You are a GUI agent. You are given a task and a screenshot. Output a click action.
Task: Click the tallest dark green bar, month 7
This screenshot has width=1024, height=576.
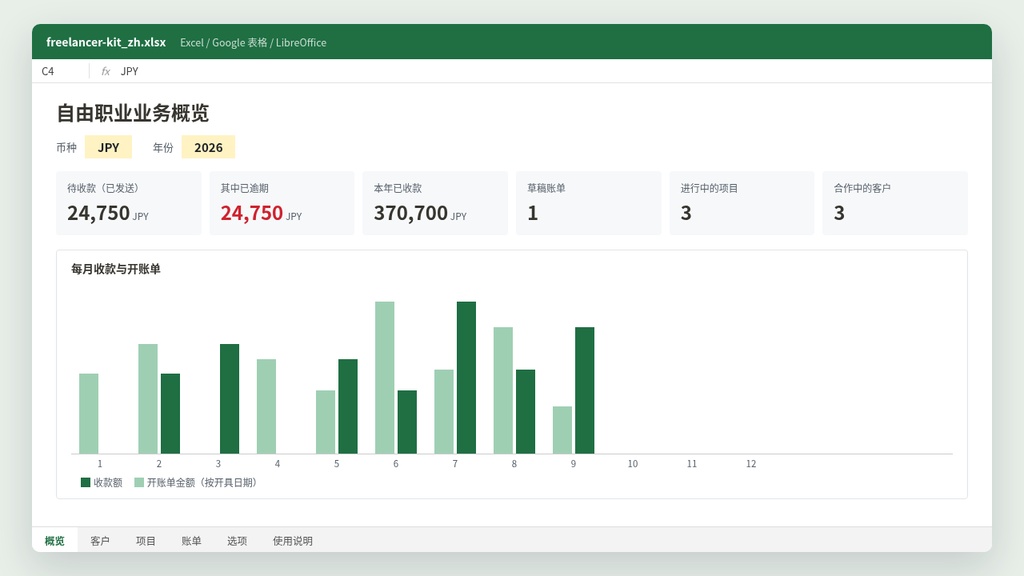click(466, 377)
